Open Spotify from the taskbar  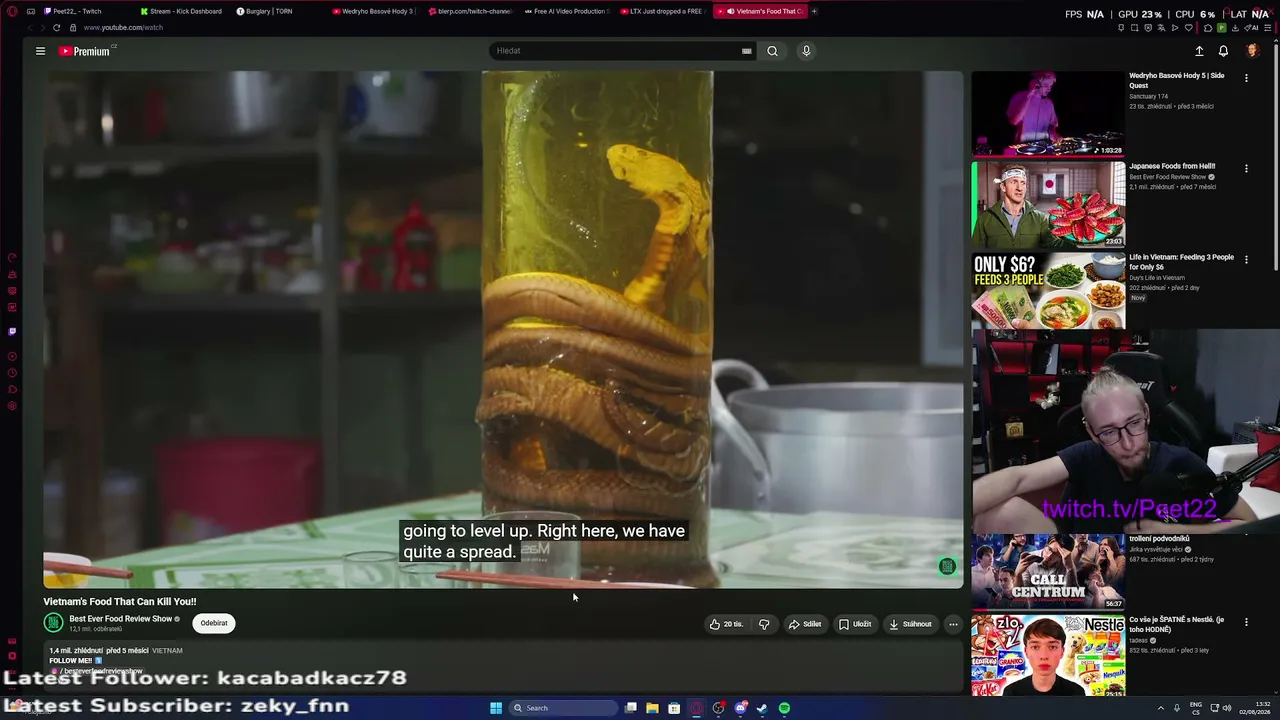[784, 708]
